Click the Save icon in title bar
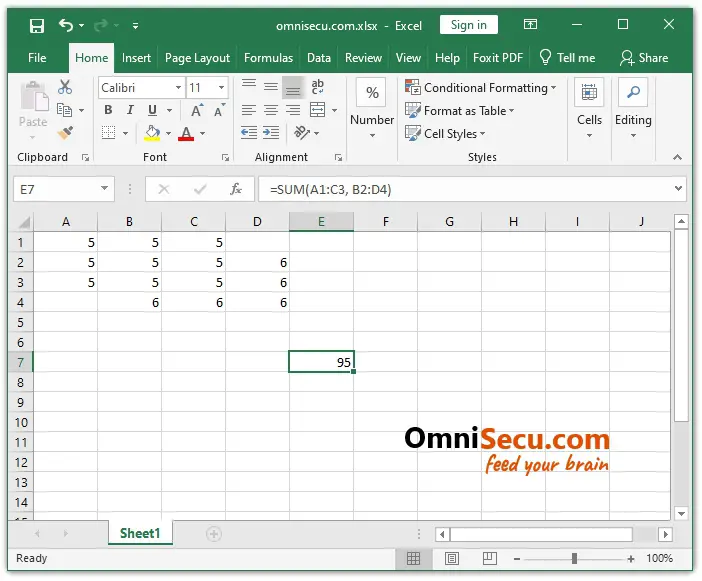Image resolution: width=702 pixels, height=581 pixels. click(x=37, y=26)
